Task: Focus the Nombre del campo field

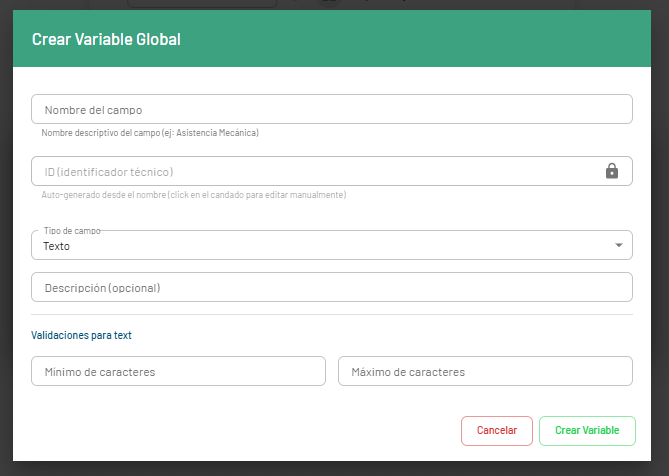Action: [x=332, y=109]
